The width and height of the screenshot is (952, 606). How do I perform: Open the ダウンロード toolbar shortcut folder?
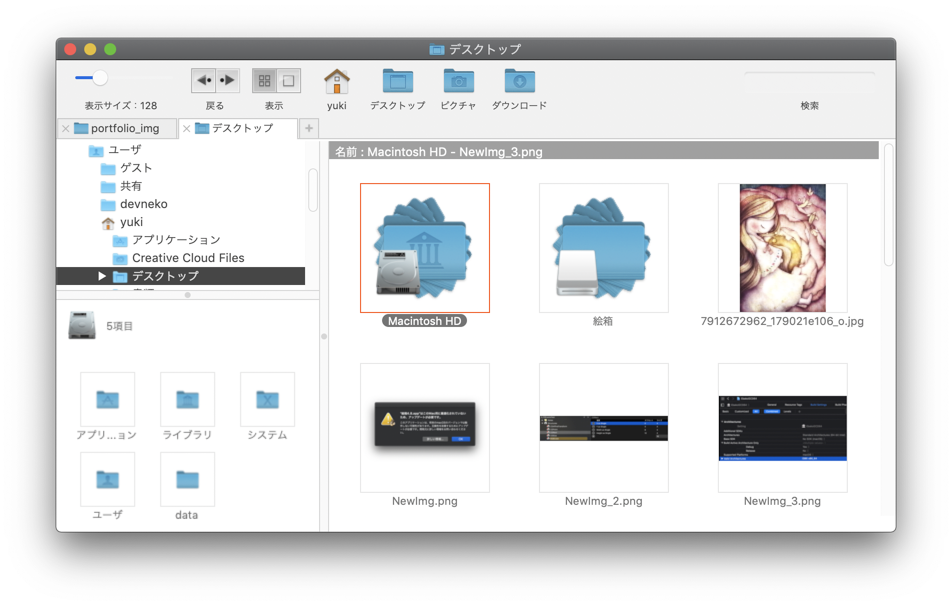(x=520, y=81)
